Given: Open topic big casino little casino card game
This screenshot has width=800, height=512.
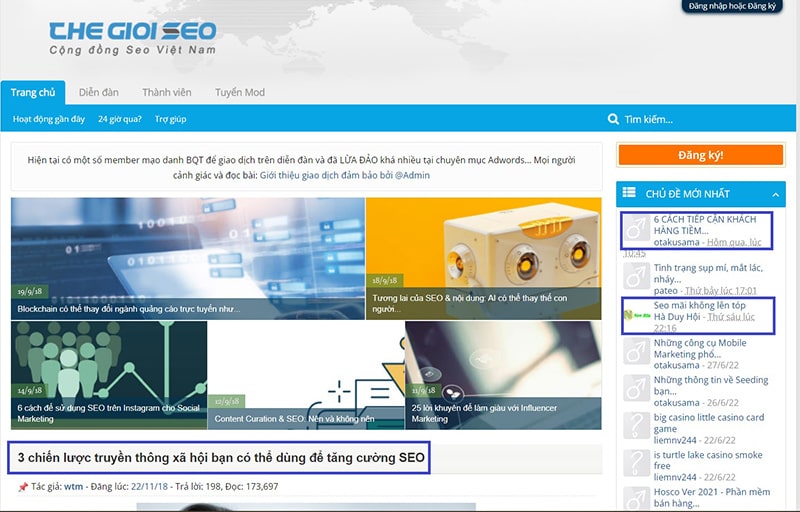Looking at the screenshot, I should (x=709, y=423).
